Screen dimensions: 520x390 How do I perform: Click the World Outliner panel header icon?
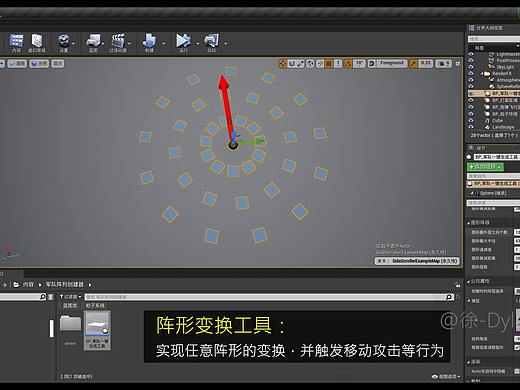[x=471, y=28]
